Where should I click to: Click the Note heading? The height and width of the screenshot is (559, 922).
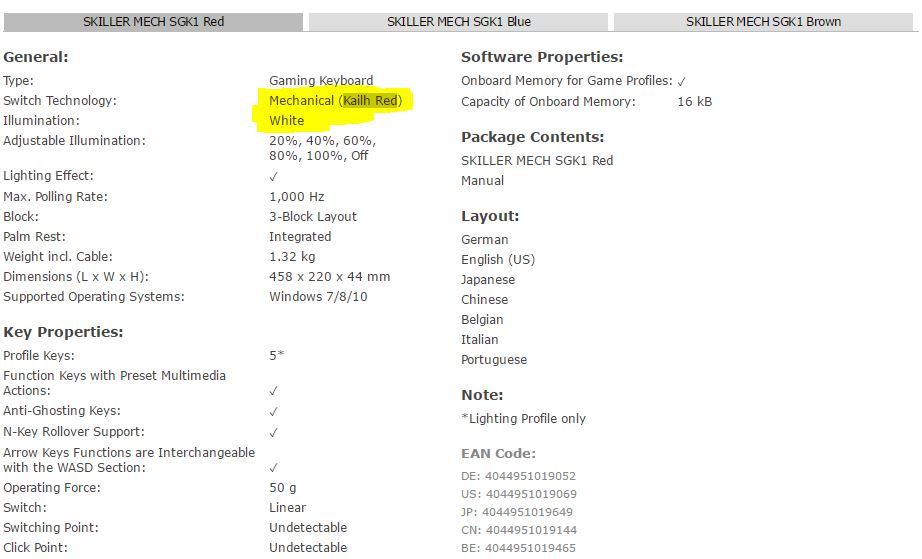482,395
